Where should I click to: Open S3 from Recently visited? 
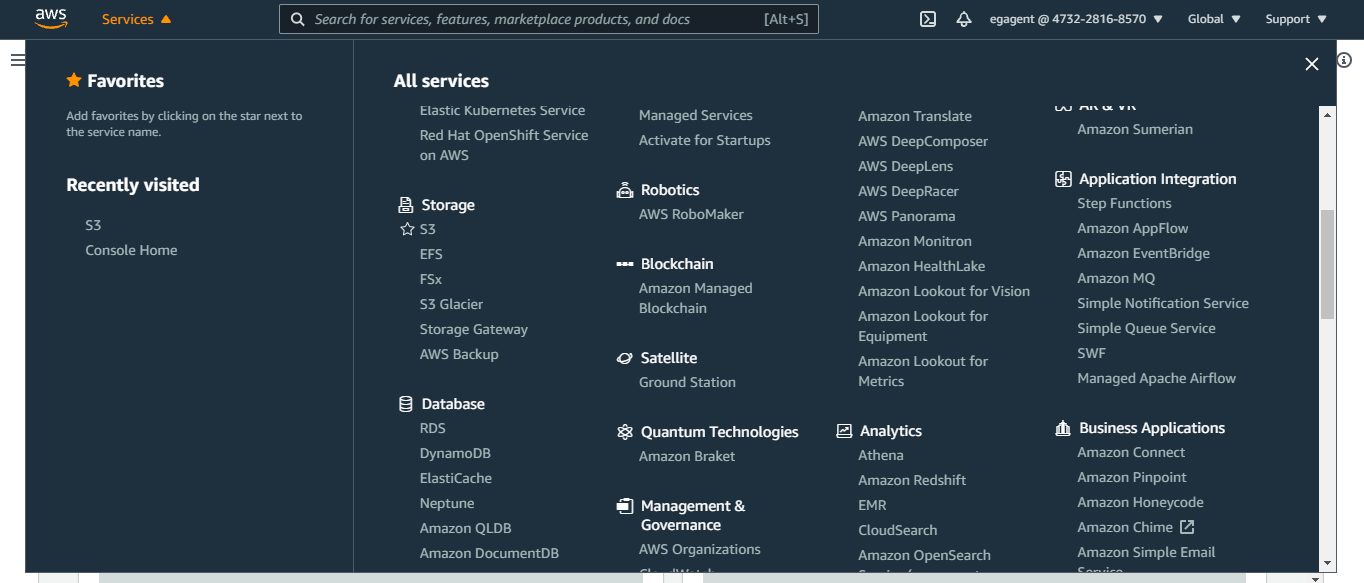pyautogui.click(x=93, y=225)
